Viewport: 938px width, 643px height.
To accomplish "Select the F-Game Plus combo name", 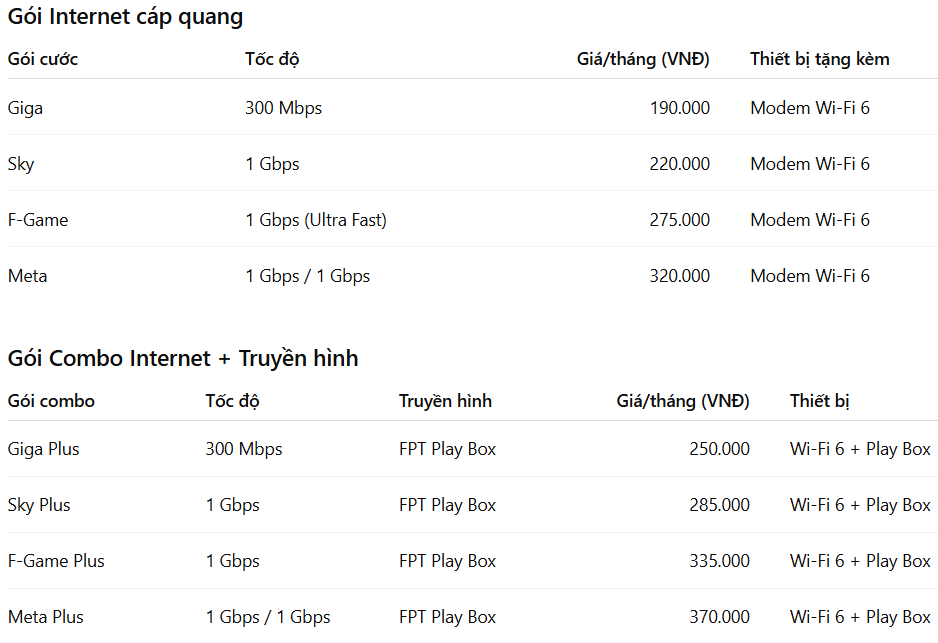I will click(56, 561).
